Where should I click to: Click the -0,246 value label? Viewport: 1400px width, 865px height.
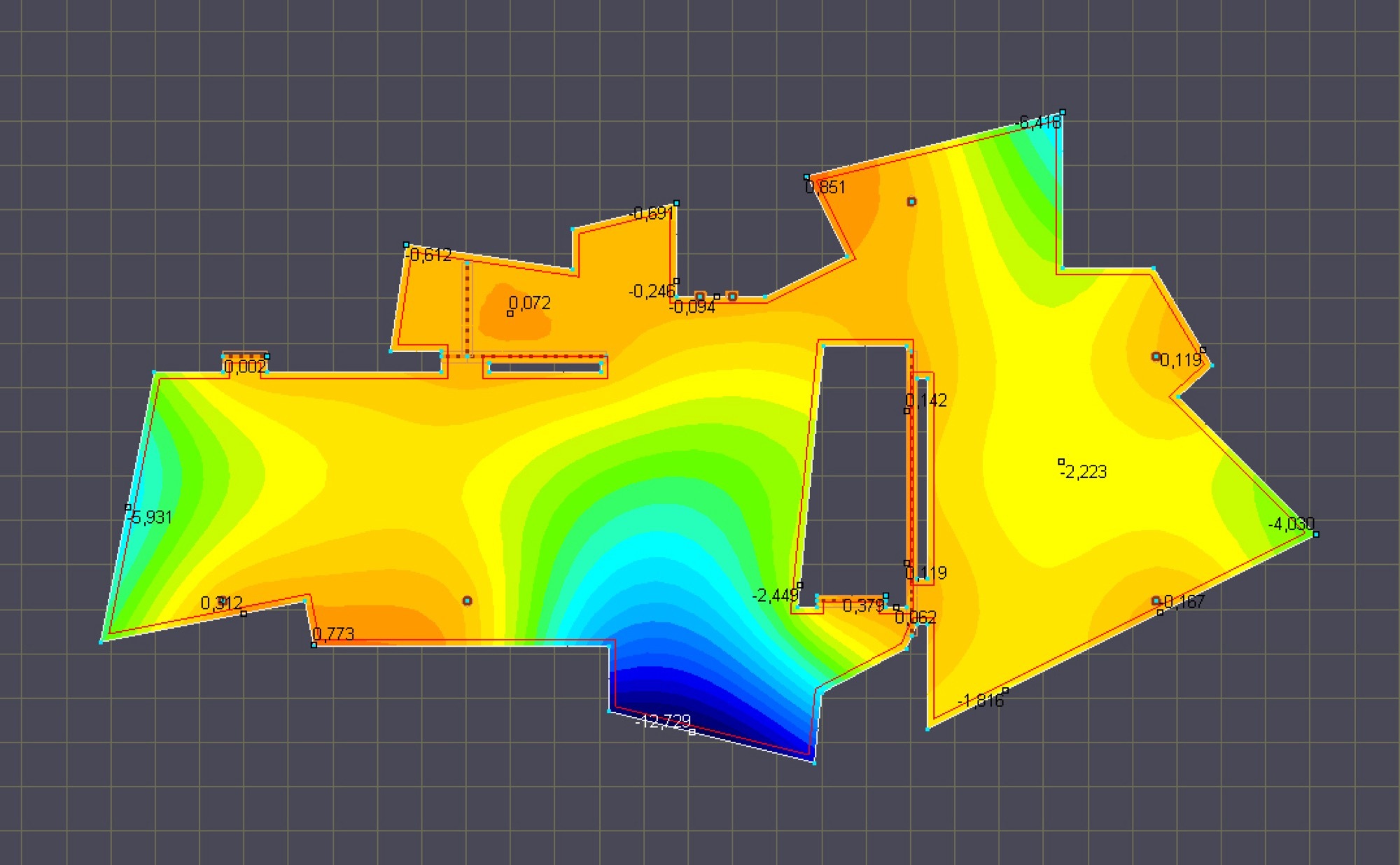652,291
